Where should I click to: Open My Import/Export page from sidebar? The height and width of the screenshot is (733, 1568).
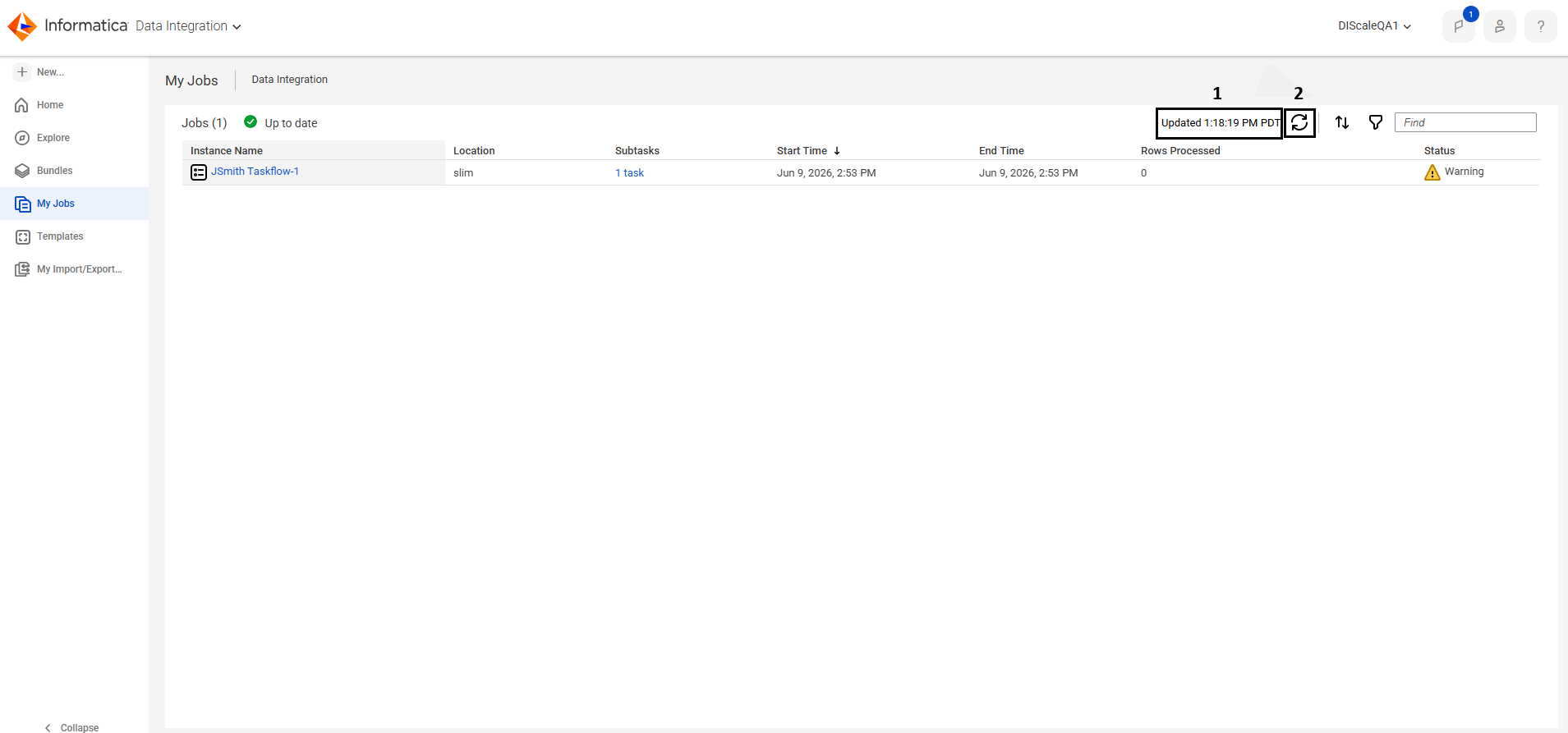pyautogui.click(x=79, y=269)
